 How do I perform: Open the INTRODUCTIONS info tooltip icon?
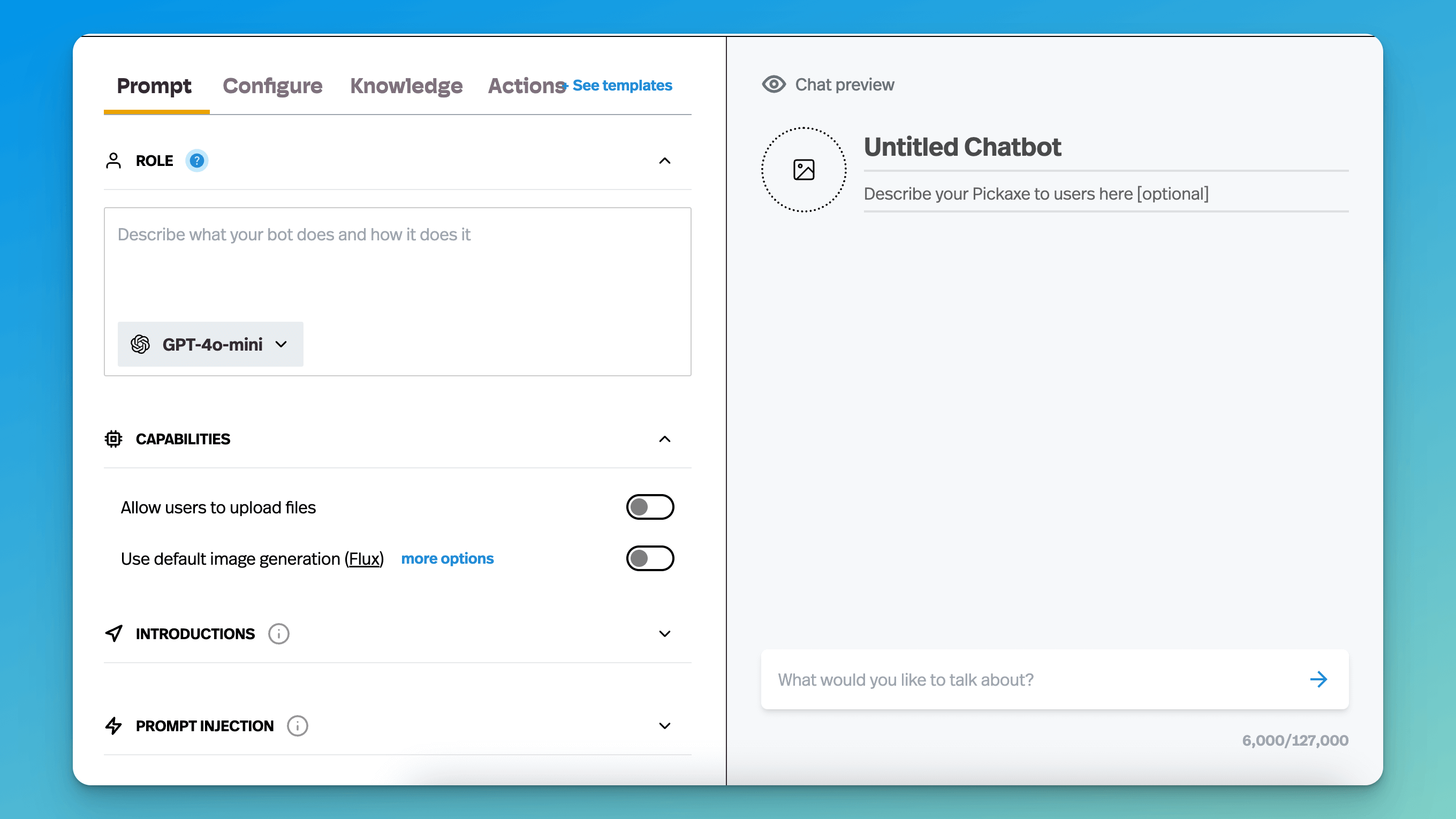point(278,634)
